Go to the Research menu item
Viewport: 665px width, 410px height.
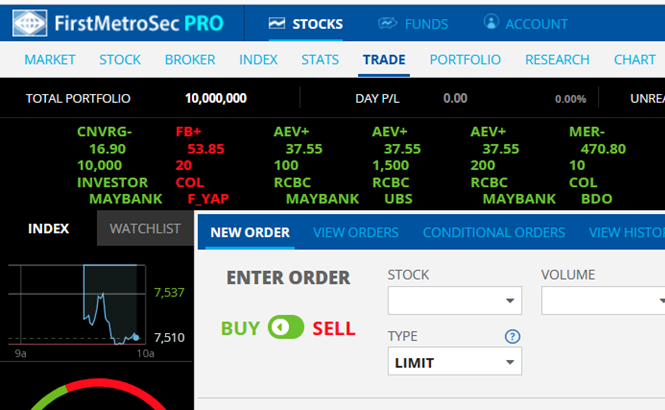[557, 60]
